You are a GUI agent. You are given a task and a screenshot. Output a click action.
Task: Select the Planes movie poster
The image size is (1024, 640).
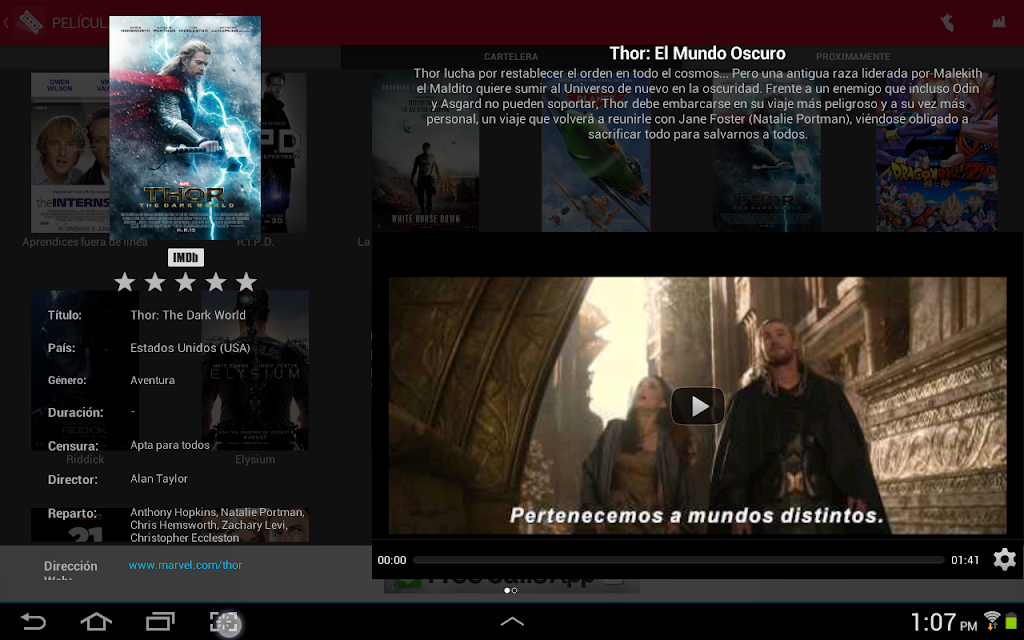(596, 152)
